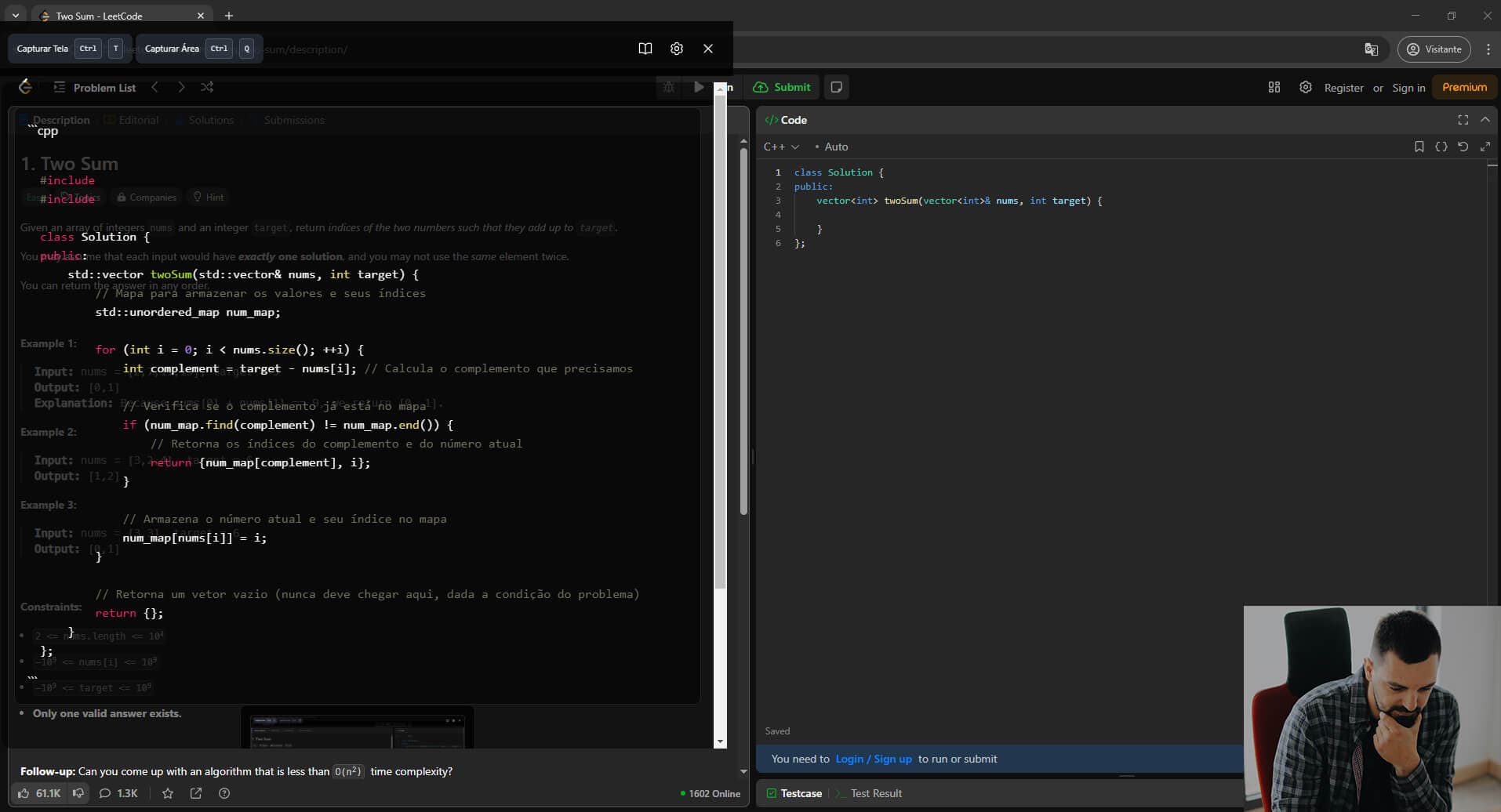Close the capture overlay with X
The image size is (1501, 812).
708,49
